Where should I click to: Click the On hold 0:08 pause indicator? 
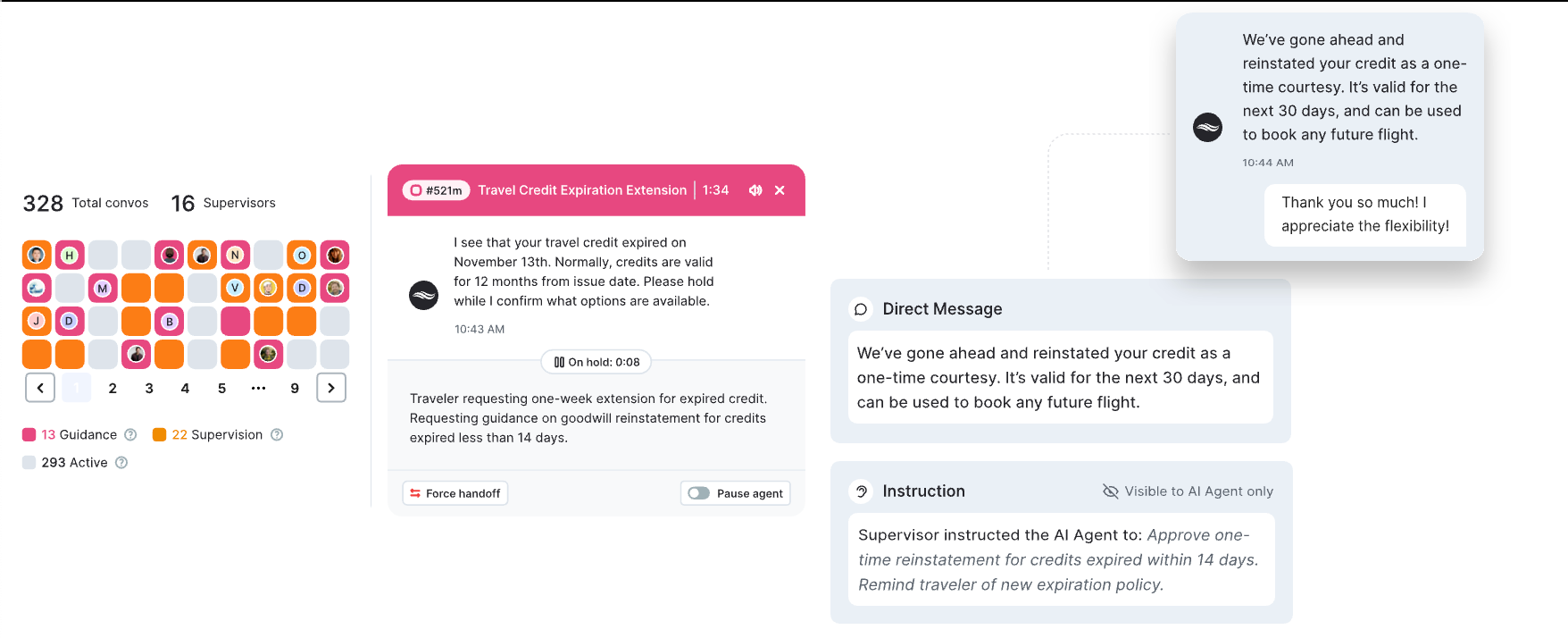(596, 362)
